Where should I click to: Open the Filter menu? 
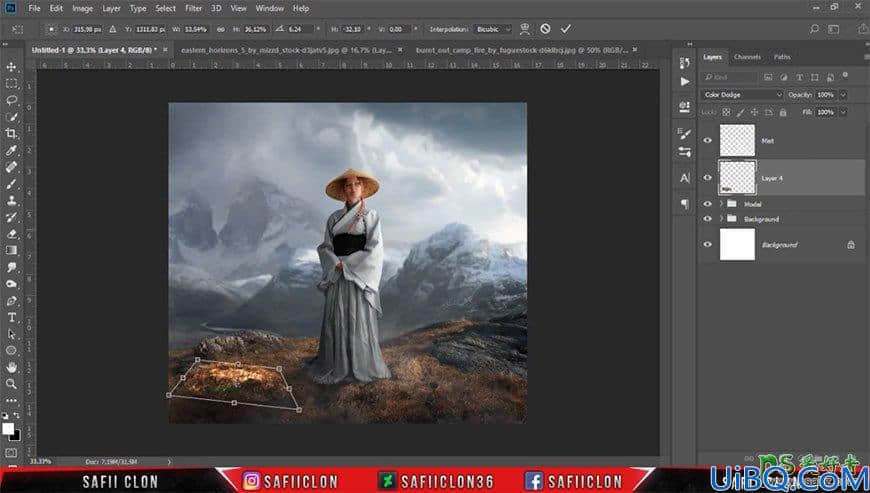coord(194,8)
